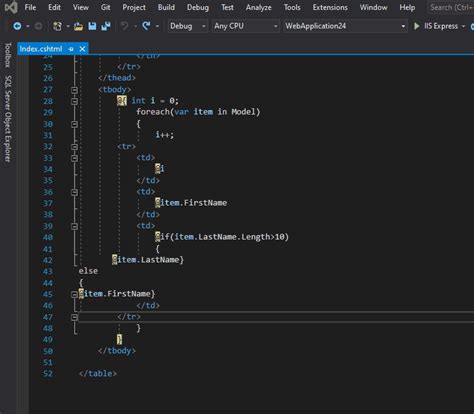474x414 pixels.
Task: Open the Toolbox side panel
Action: coord(8,55)
